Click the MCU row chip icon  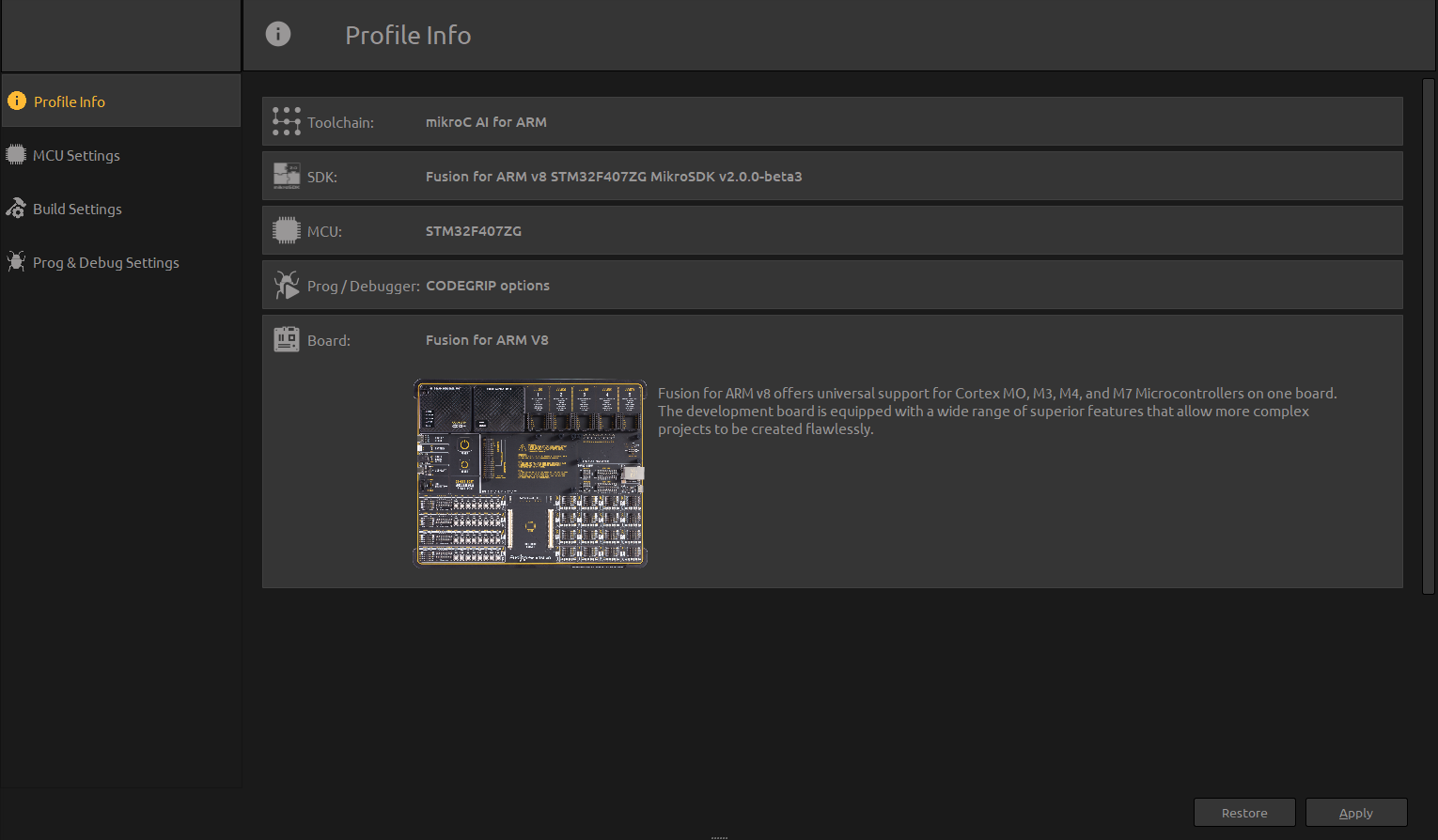(x=287, y=230)
